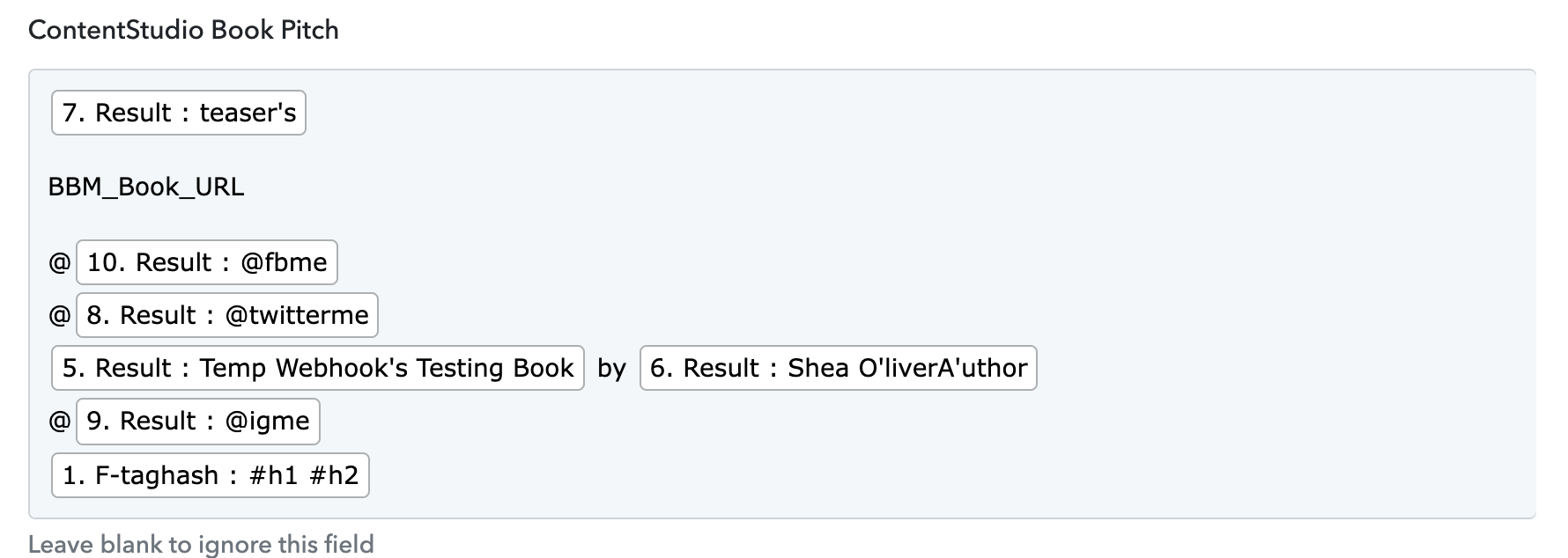Click the word "by" between the pills
The height and width of the screenshot is (558, 1568).
[611, 368]
